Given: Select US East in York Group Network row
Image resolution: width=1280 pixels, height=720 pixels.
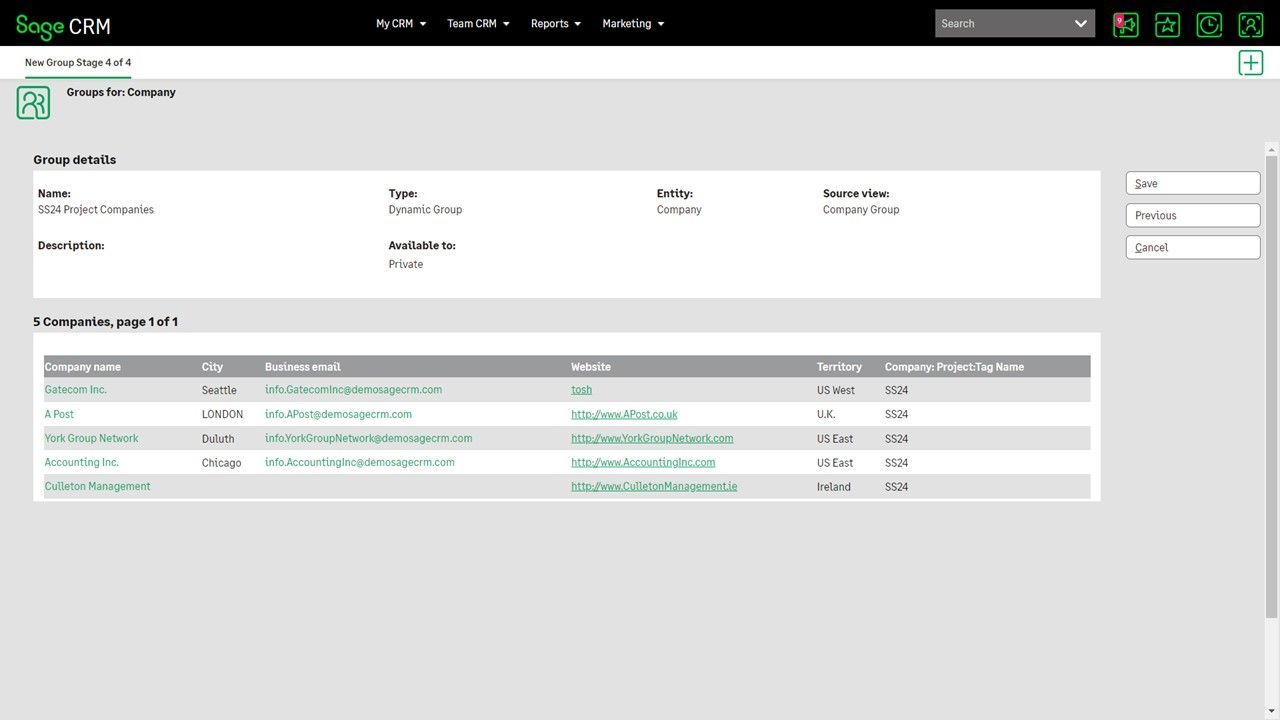Looking at the screenshot, I should click(835, 439).
